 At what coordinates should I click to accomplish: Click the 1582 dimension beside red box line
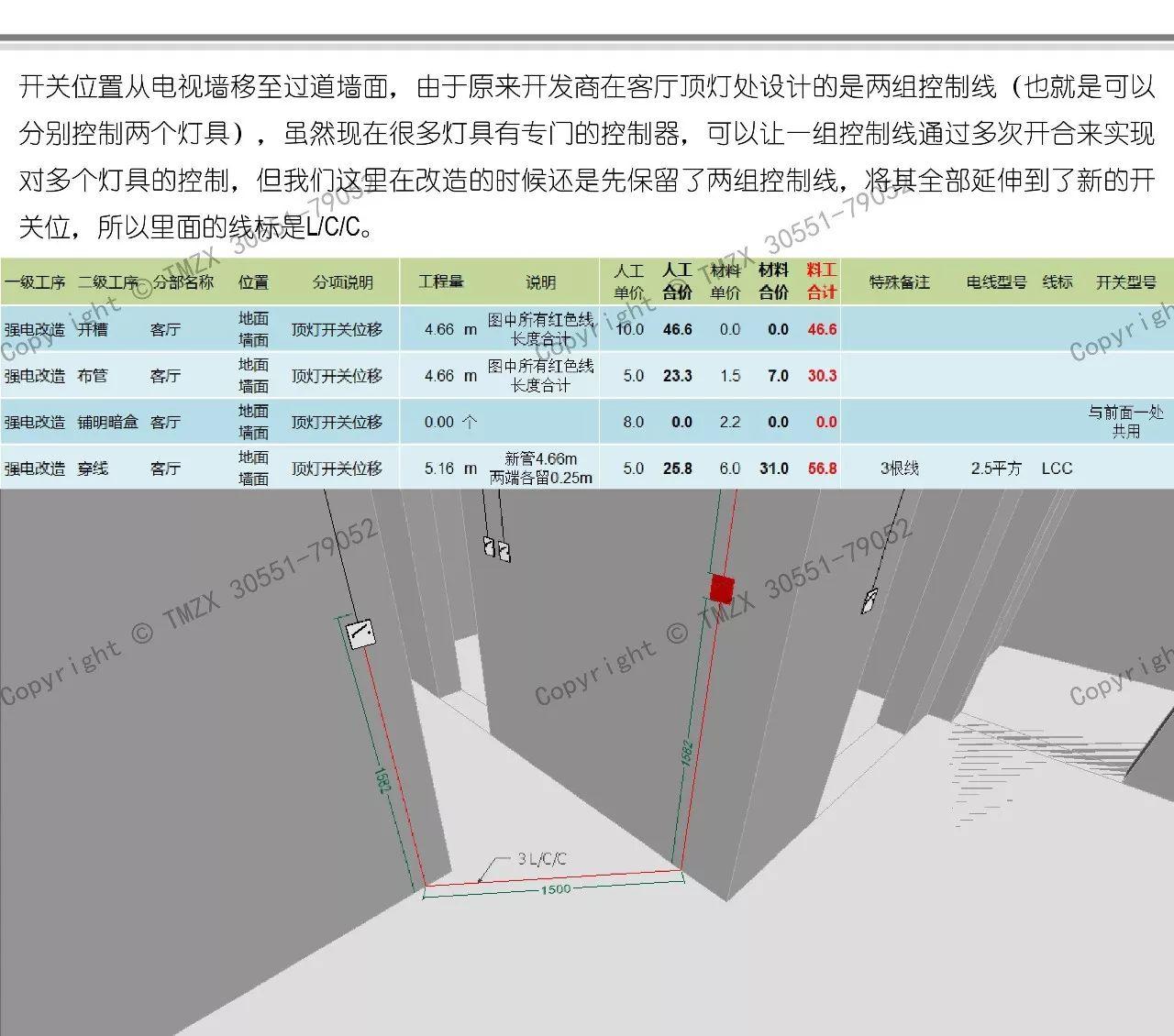coord(685,754)
